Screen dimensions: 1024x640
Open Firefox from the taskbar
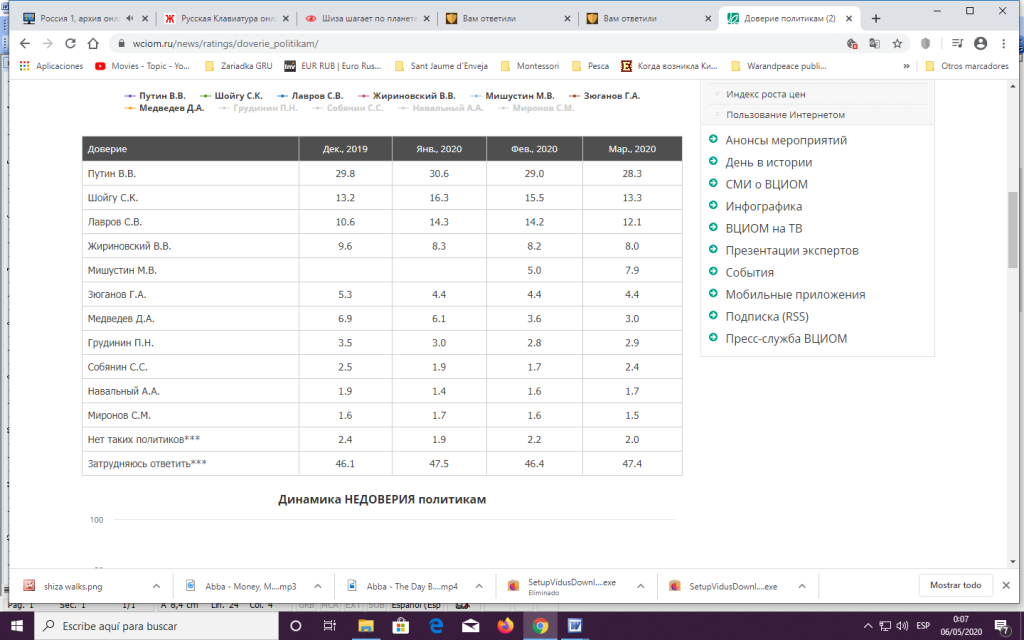(x=505, y=625)
